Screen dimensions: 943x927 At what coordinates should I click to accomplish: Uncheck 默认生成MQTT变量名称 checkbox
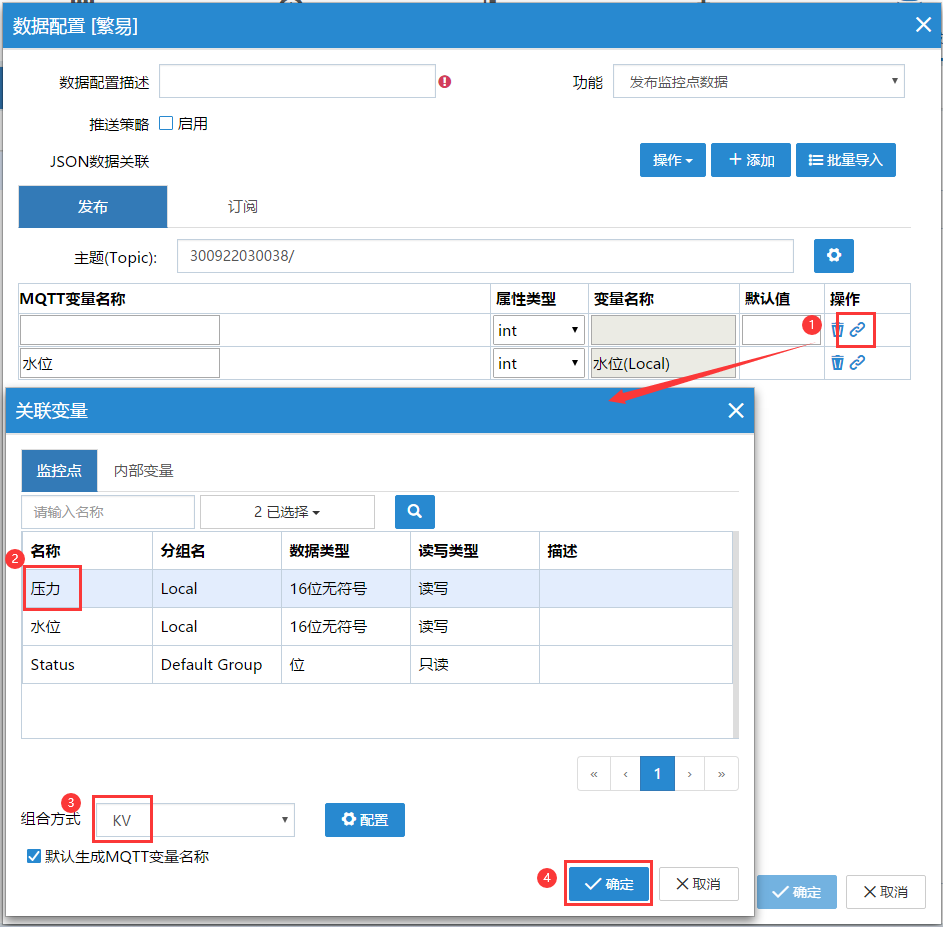(x=34, y=857)
